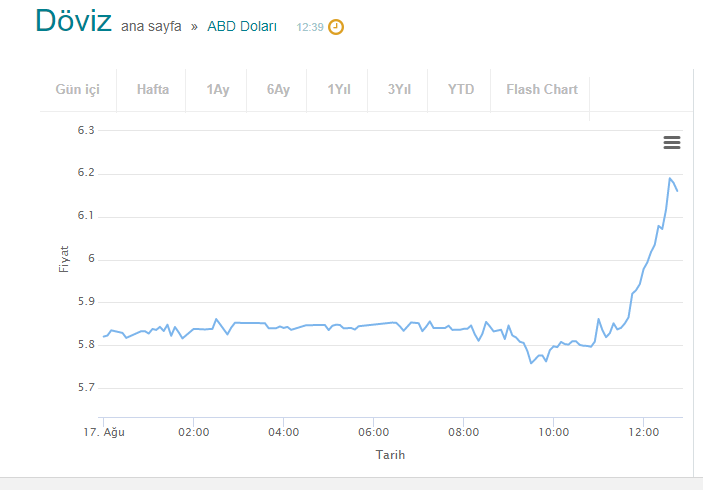Open the chart context menu hamburger icon

[x=672, y=143]
